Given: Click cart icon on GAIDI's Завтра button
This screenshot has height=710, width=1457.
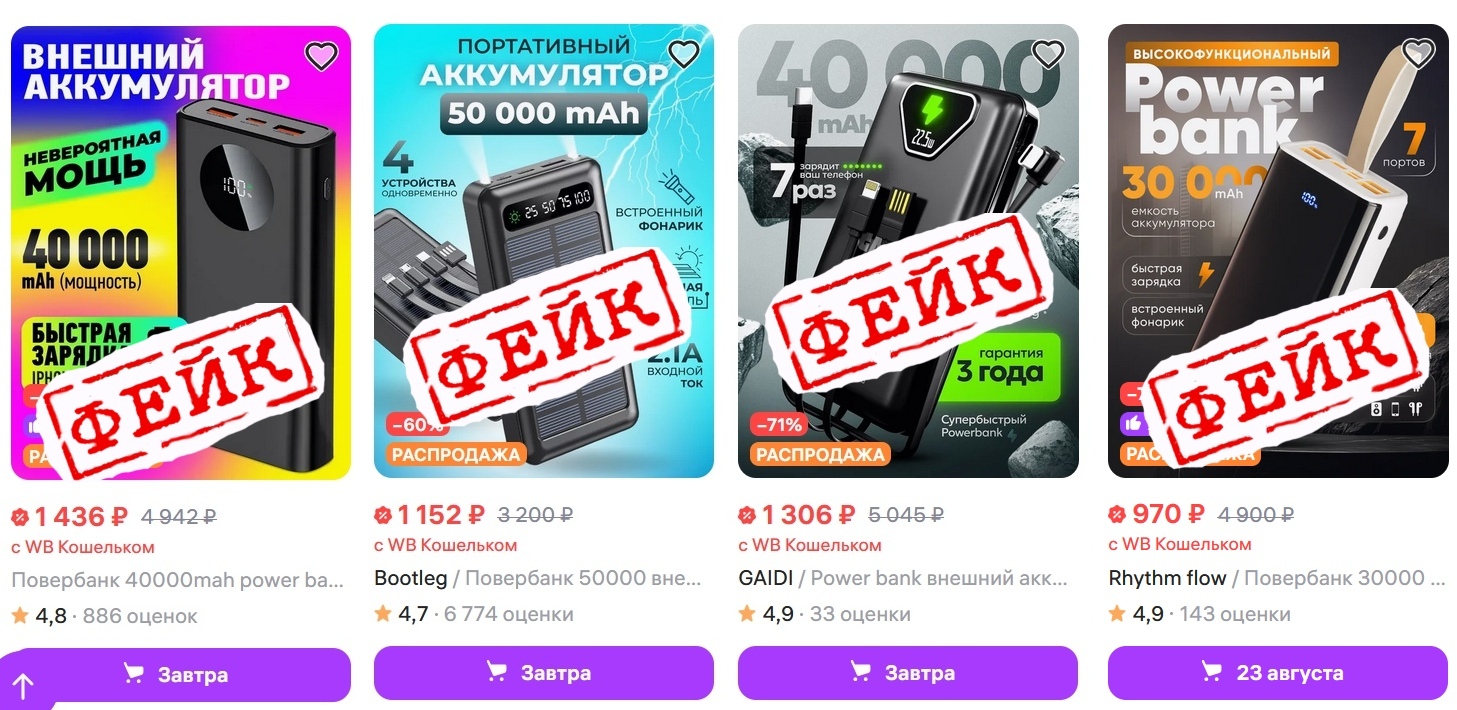Looking at the screenshot, I should point(861,672).
